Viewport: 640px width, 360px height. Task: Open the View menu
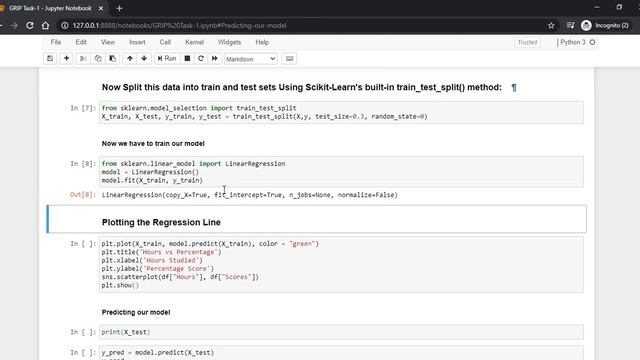point(108,42)
